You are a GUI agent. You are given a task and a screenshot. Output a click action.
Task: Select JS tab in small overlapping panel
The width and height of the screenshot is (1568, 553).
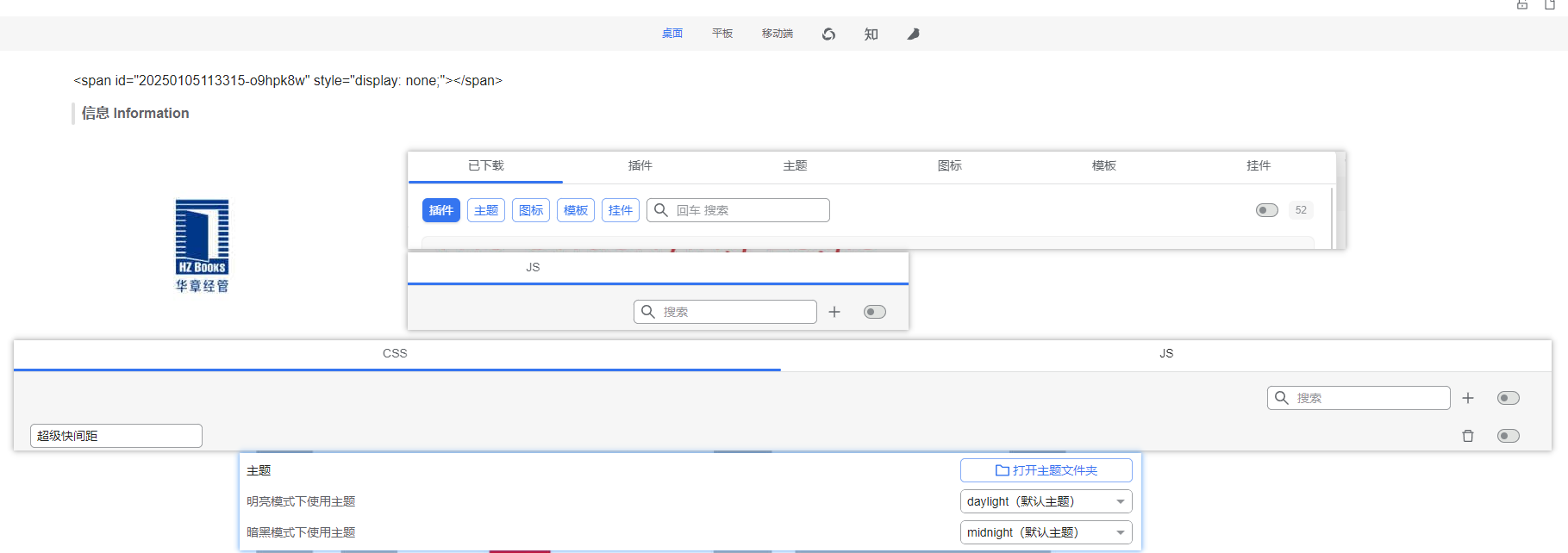pyautogui.click(x=533, y=268)
